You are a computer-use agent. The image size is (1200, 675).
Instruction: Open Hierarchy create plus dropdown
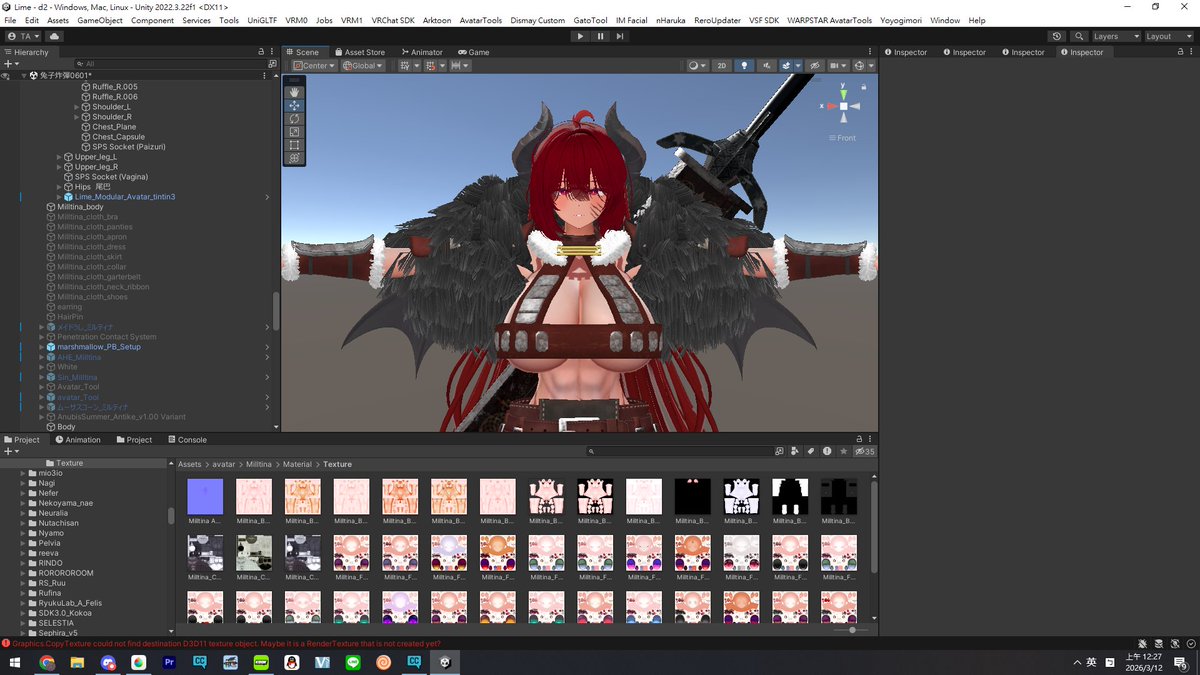[10, 63]
